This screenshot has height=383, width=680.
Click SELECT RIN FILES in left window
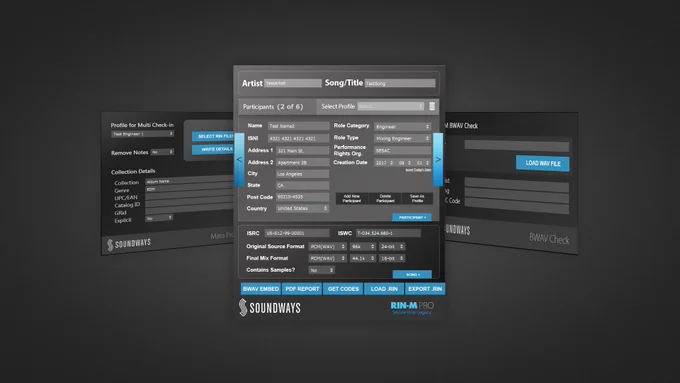click(213, 136)
